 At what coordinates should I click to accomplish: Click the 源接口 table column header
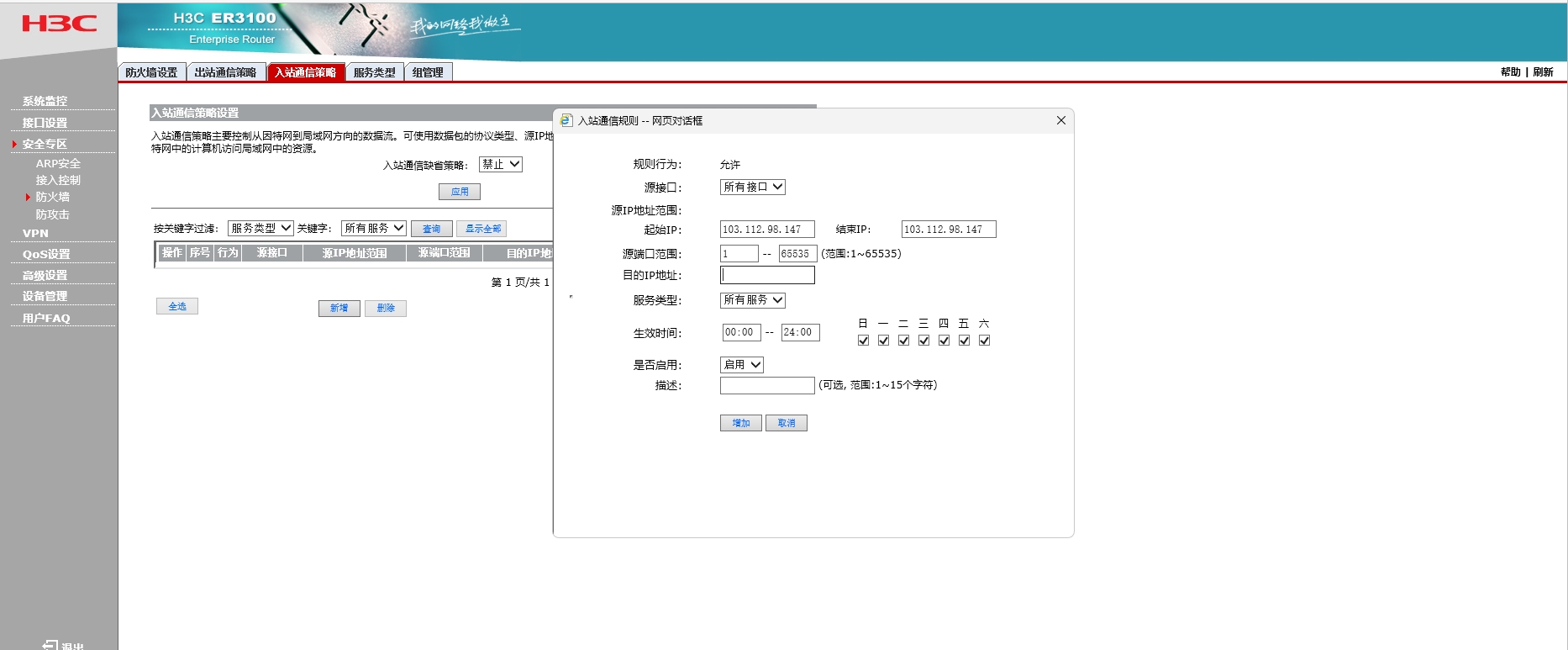272,253
